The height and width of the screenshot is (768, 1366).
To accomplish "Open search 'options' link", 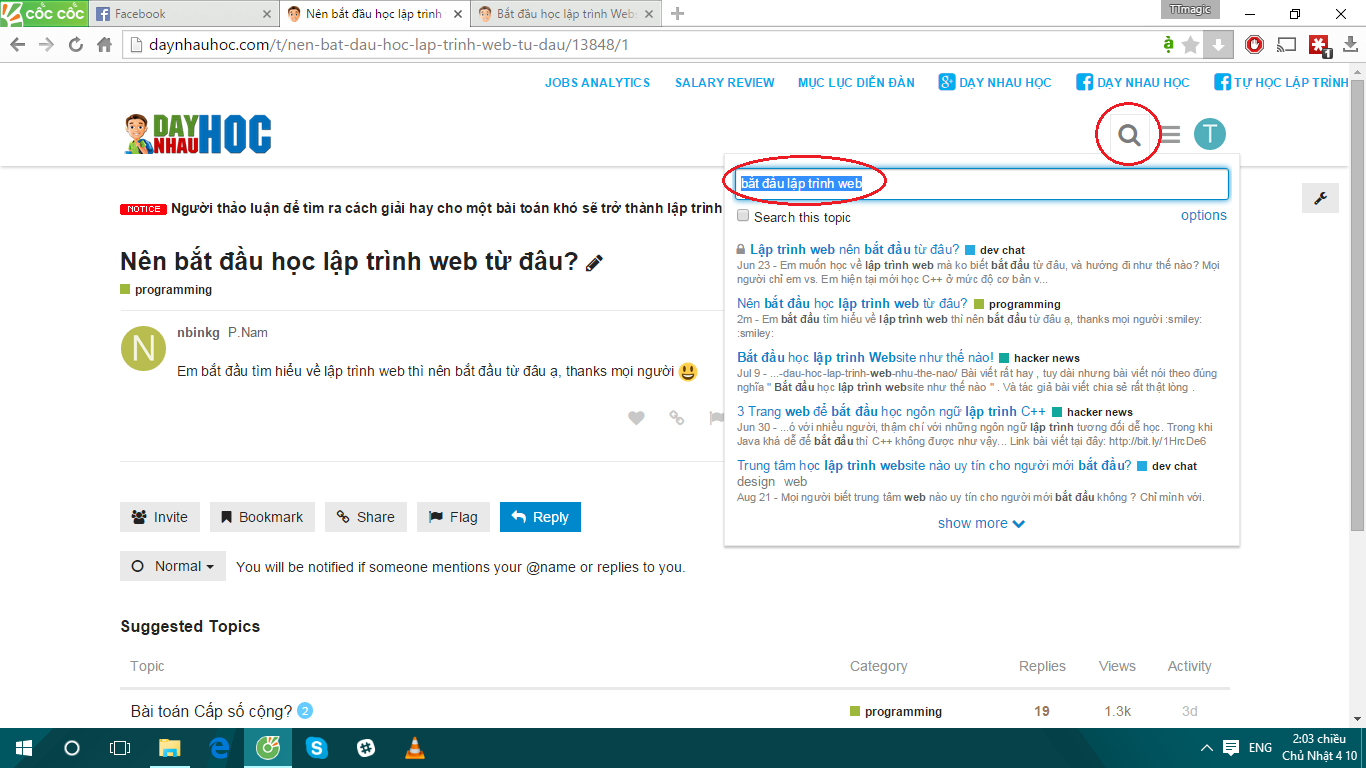I will coord(1203,215).
